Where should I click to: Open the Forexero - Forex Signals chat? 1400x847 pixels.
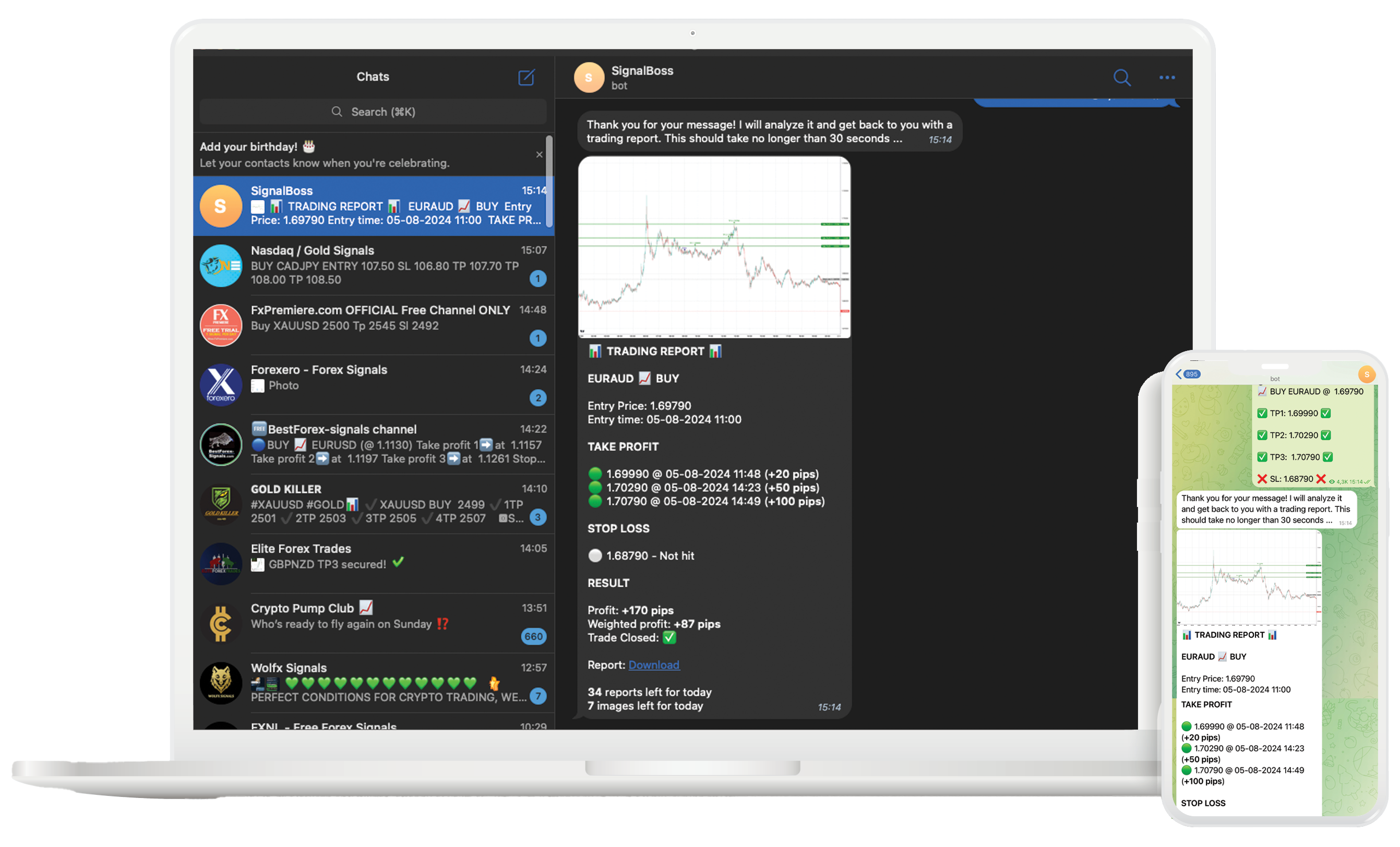click(x=373, y=384)
